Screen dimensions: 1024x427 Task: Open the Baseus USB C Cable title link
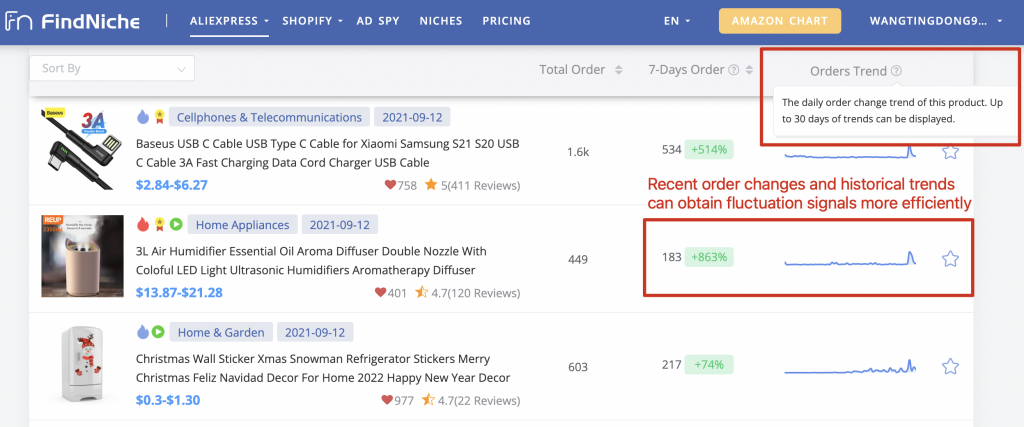[327, 153]
